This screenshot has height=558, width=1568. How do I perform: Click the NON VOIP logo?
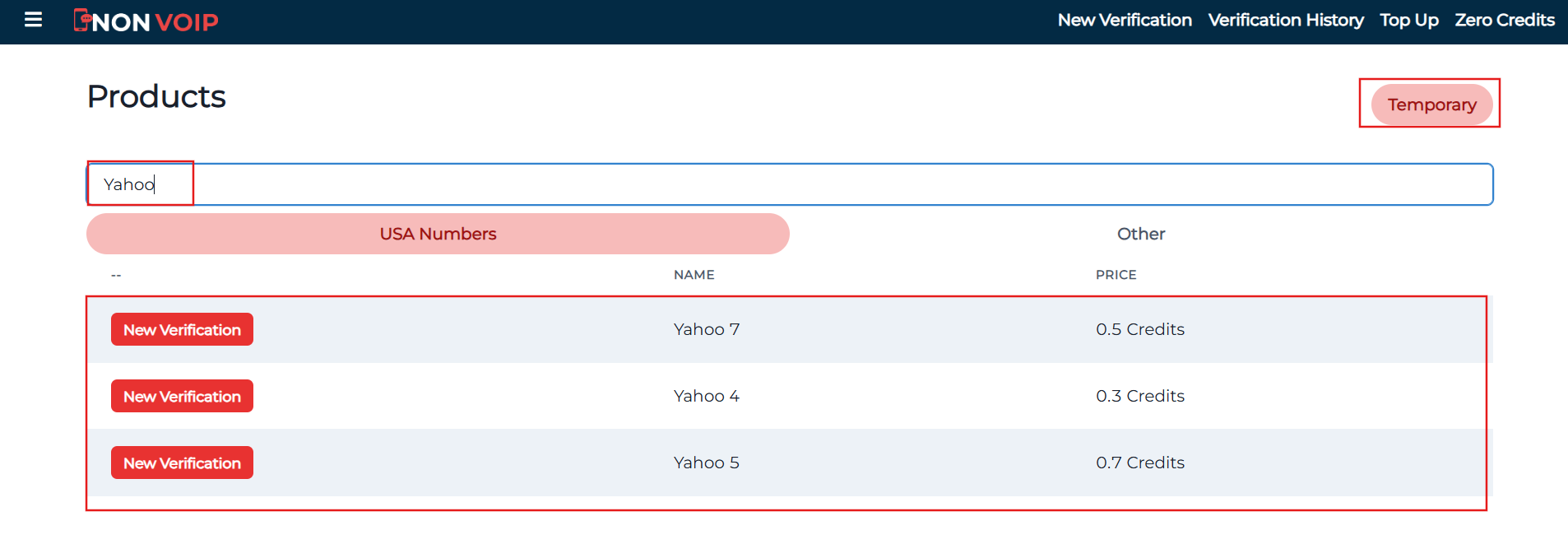coord(146,21)
